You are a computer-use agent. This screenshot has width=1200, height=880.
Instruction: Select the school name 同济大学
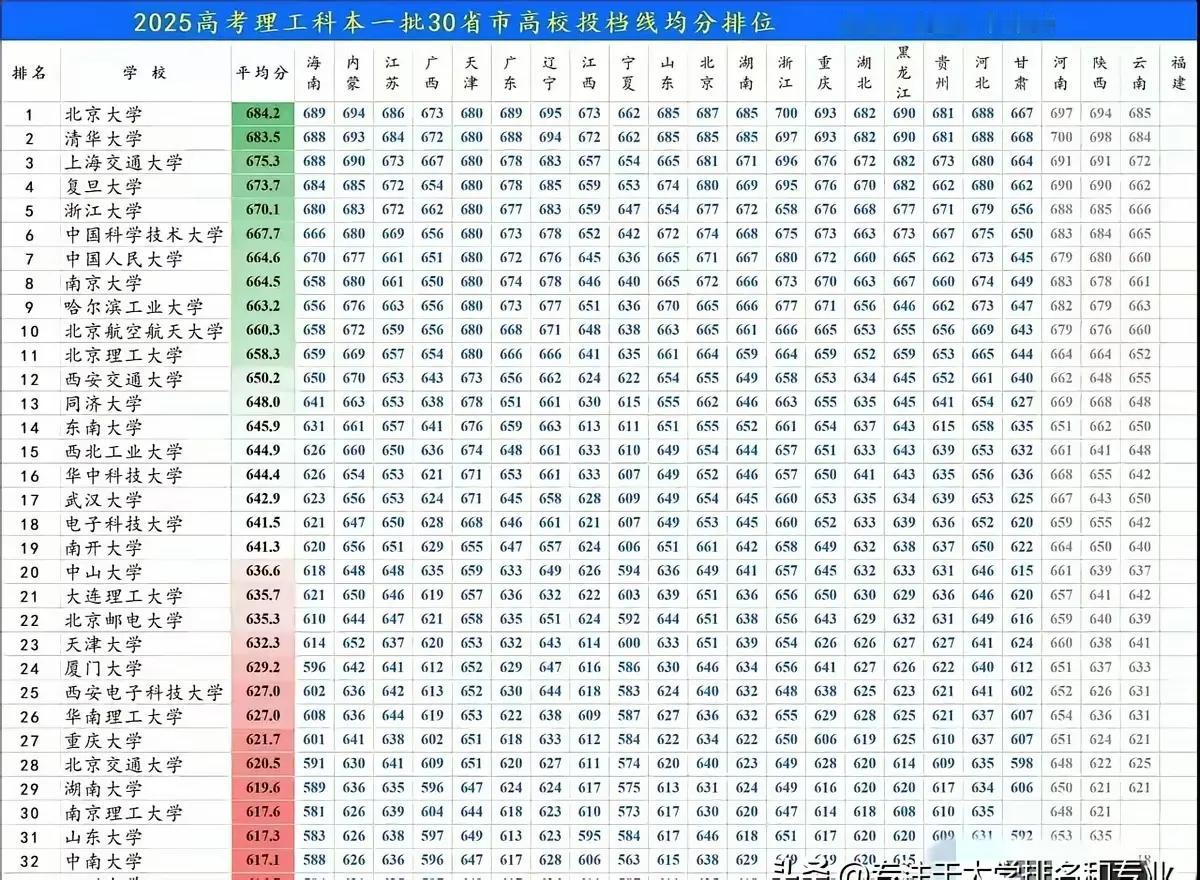coord(103,403)
